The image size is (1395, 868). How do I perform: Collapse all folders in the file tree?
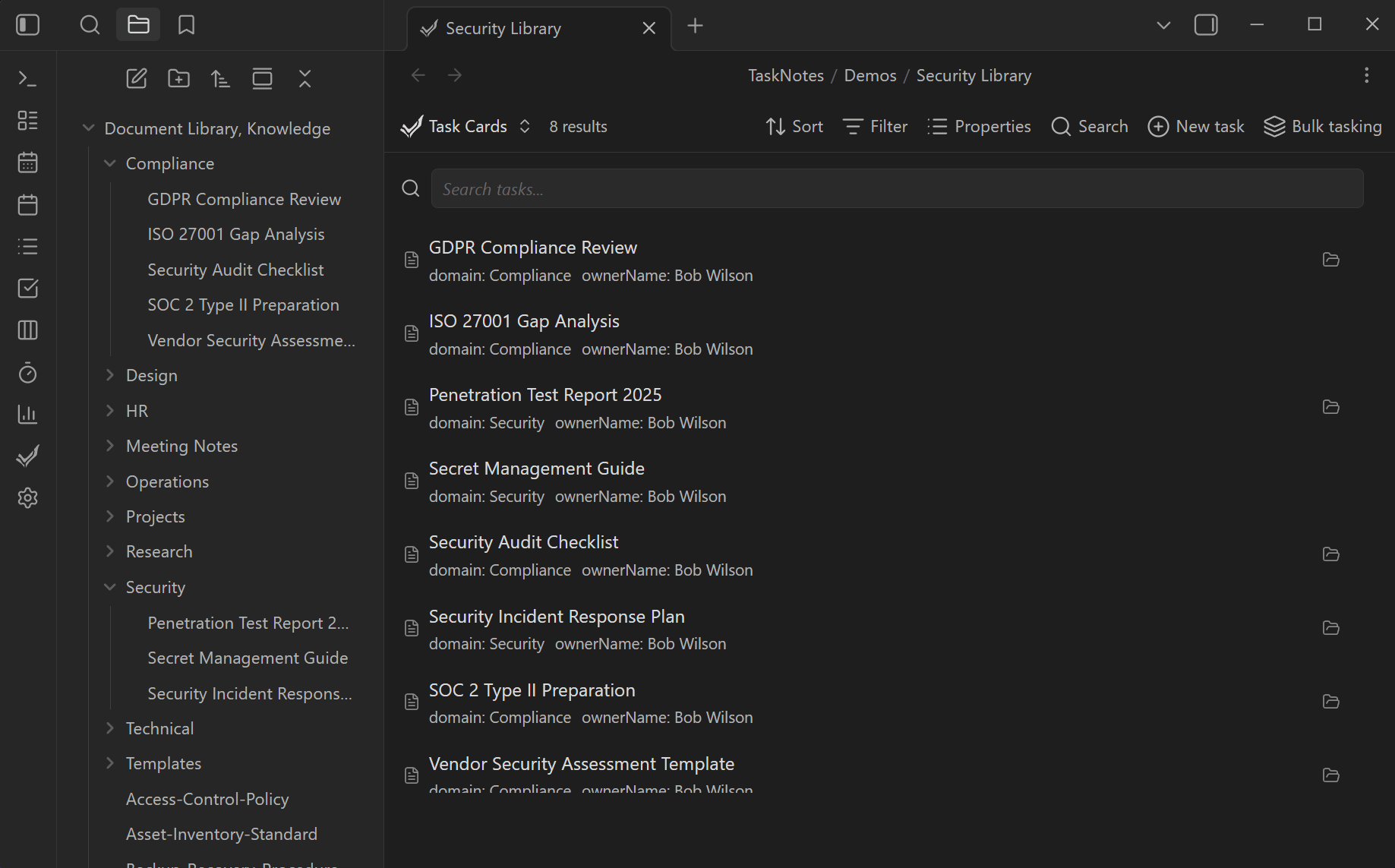305,78
